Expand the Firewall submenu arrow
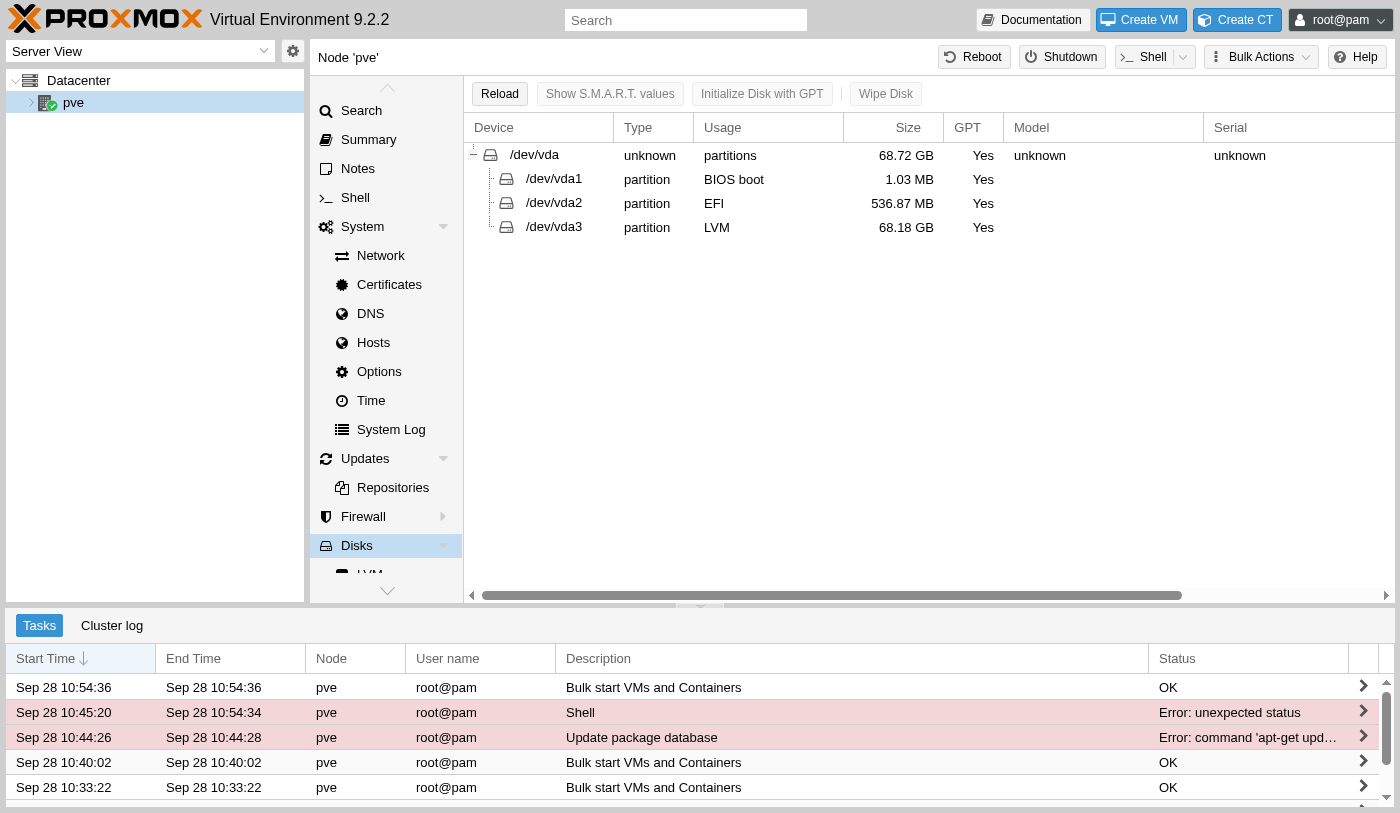 pyautogui.click(x=443, y=517)
